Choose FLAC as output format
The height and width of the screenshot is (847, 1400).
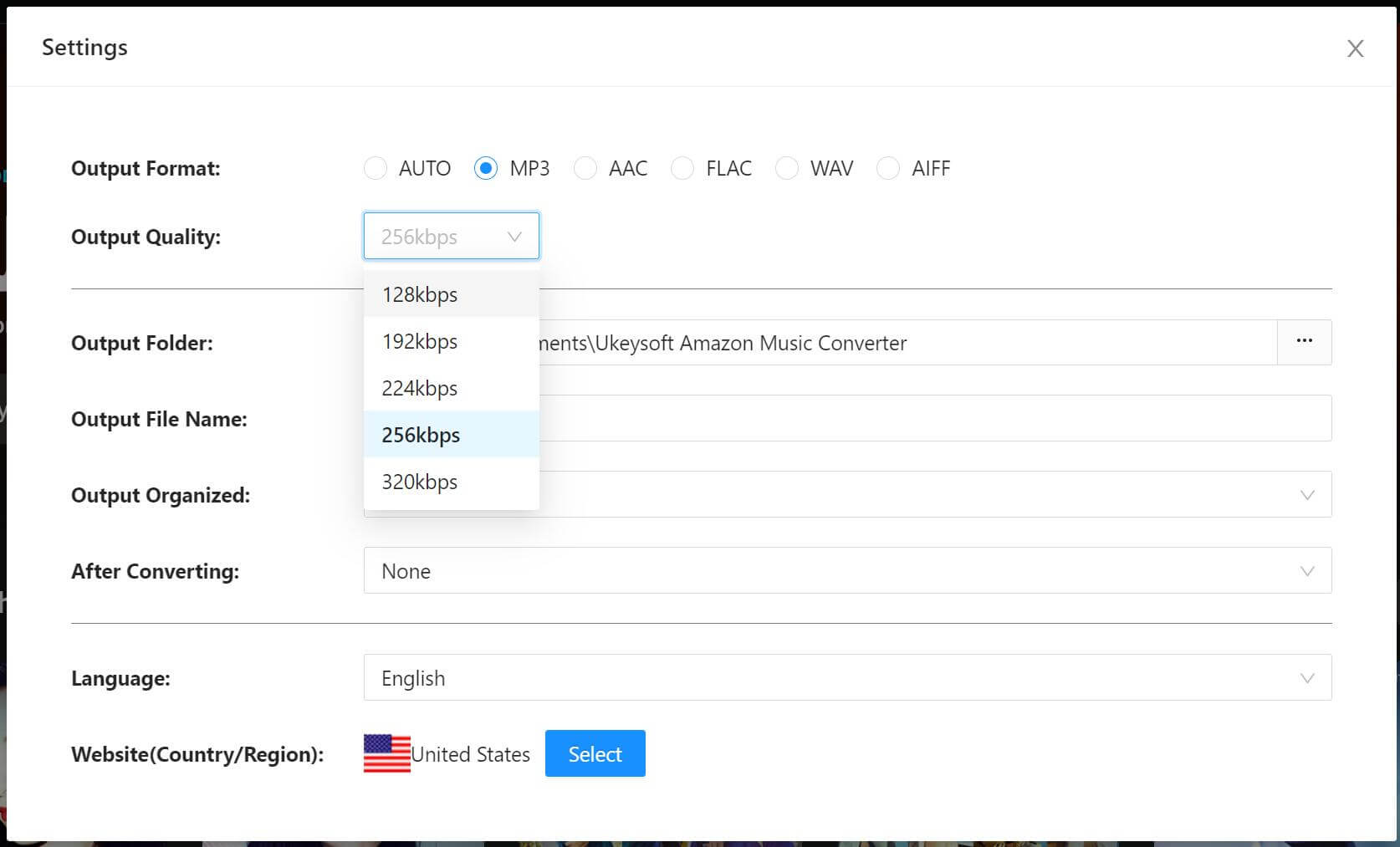(682, 169)
